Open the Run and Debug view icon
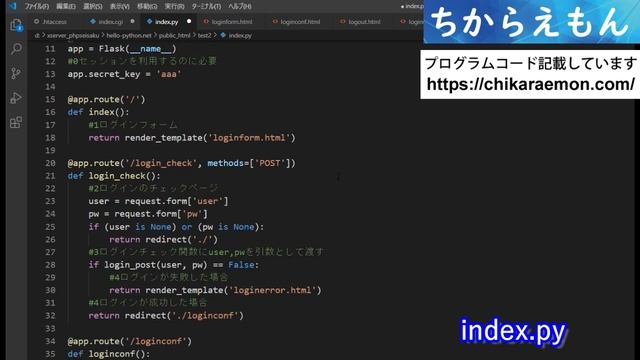Viewport: 640px width, 360px height. pyautogui.click(x=16, y=98)
